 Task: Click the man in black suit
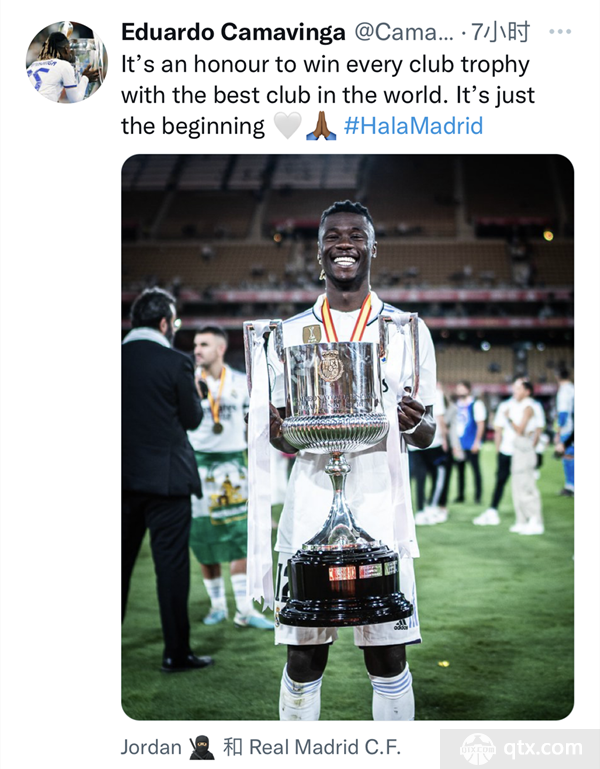(162, 478)
